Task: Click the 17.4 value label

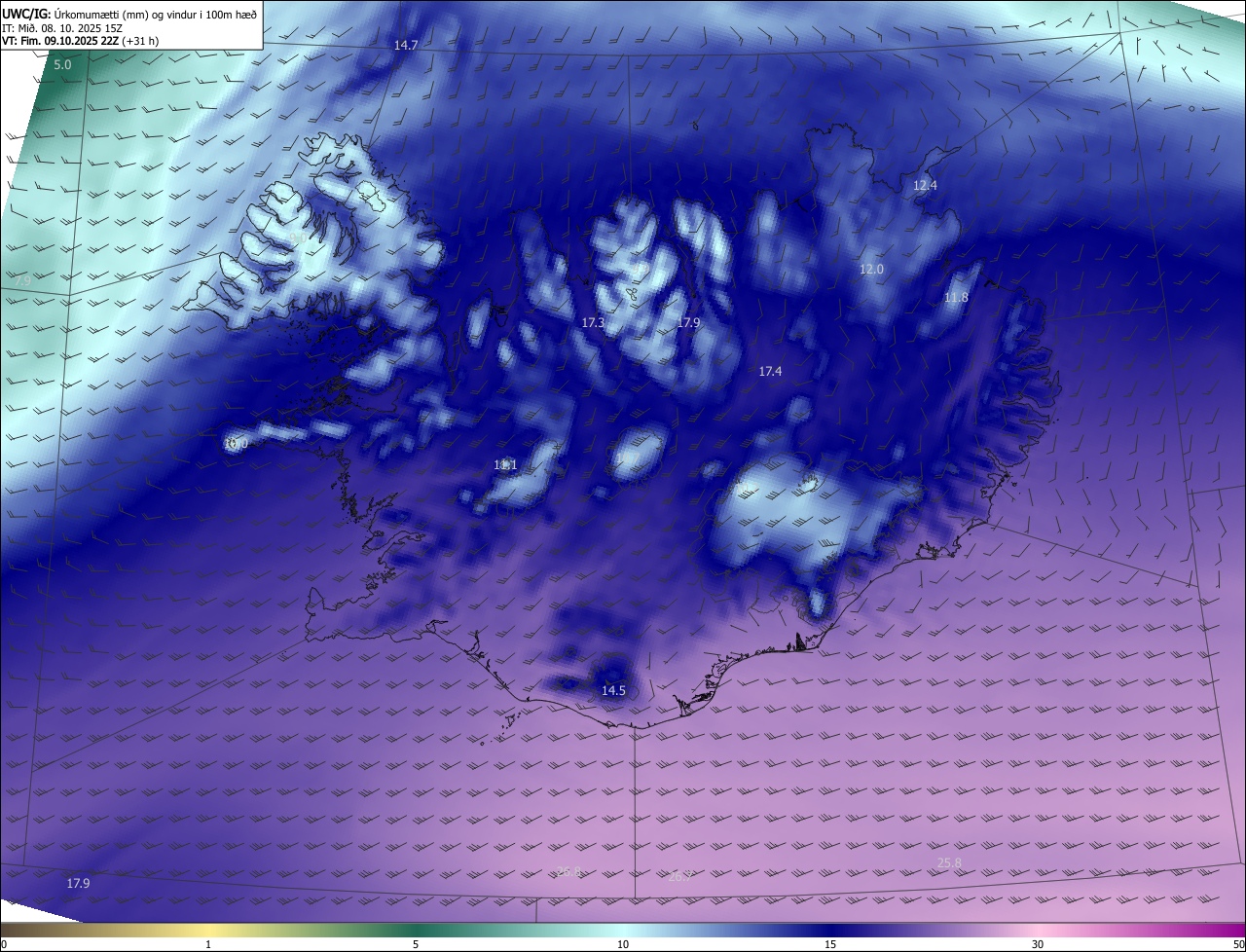Action: [x=770, y=372]
